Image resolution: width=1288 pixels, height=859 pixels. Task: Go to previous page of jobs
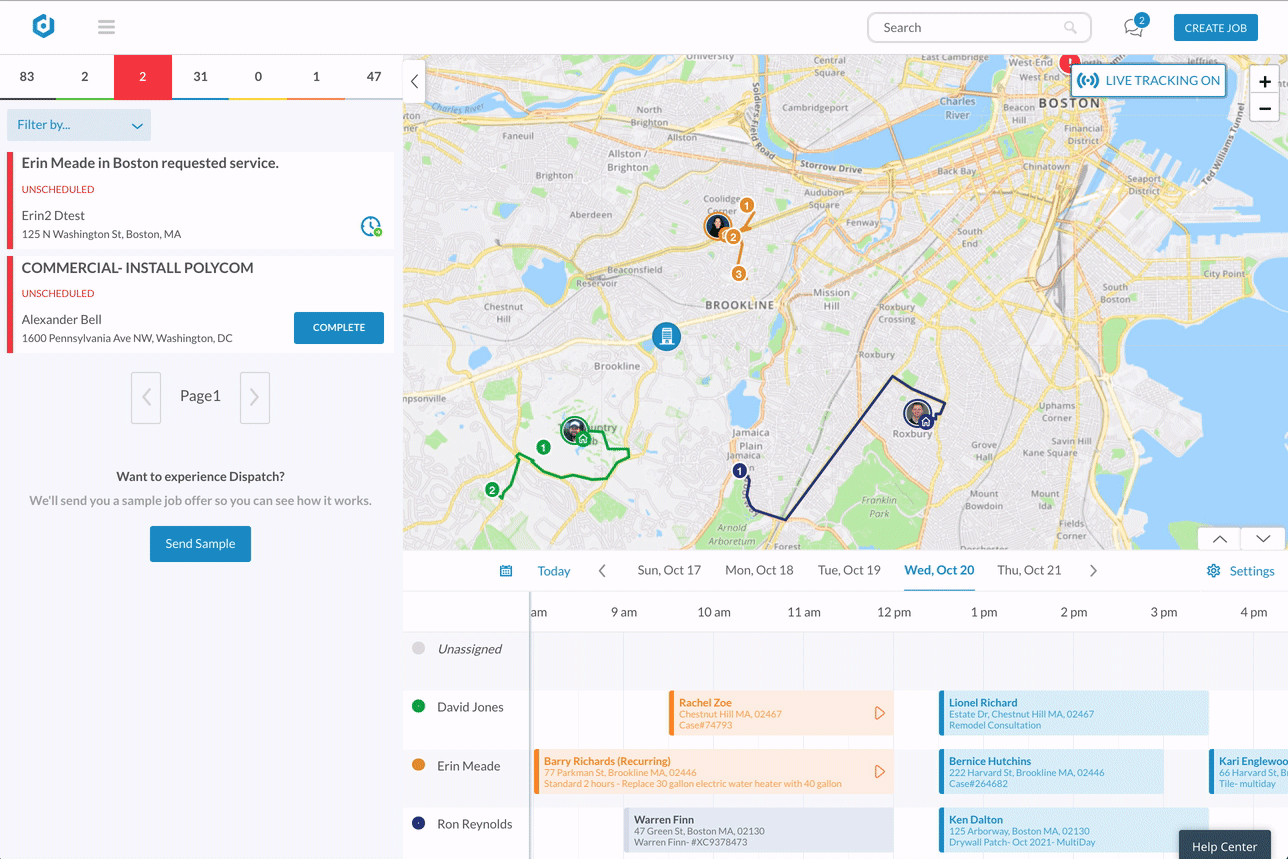[x=146, y=397]
